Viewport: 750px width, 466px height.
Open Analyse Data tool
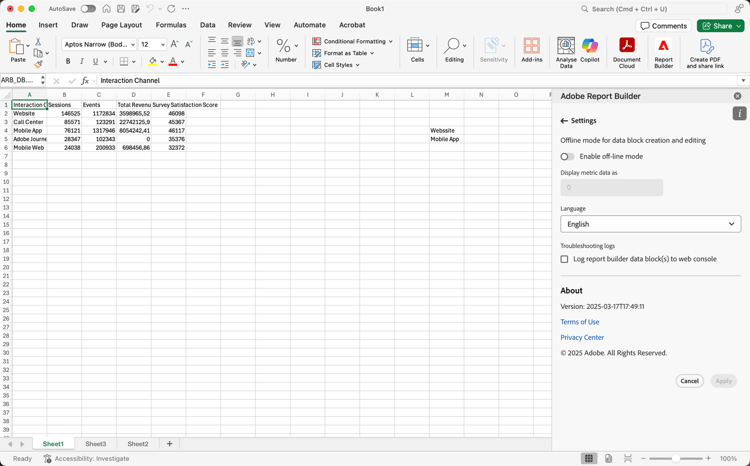coord(566,53)
